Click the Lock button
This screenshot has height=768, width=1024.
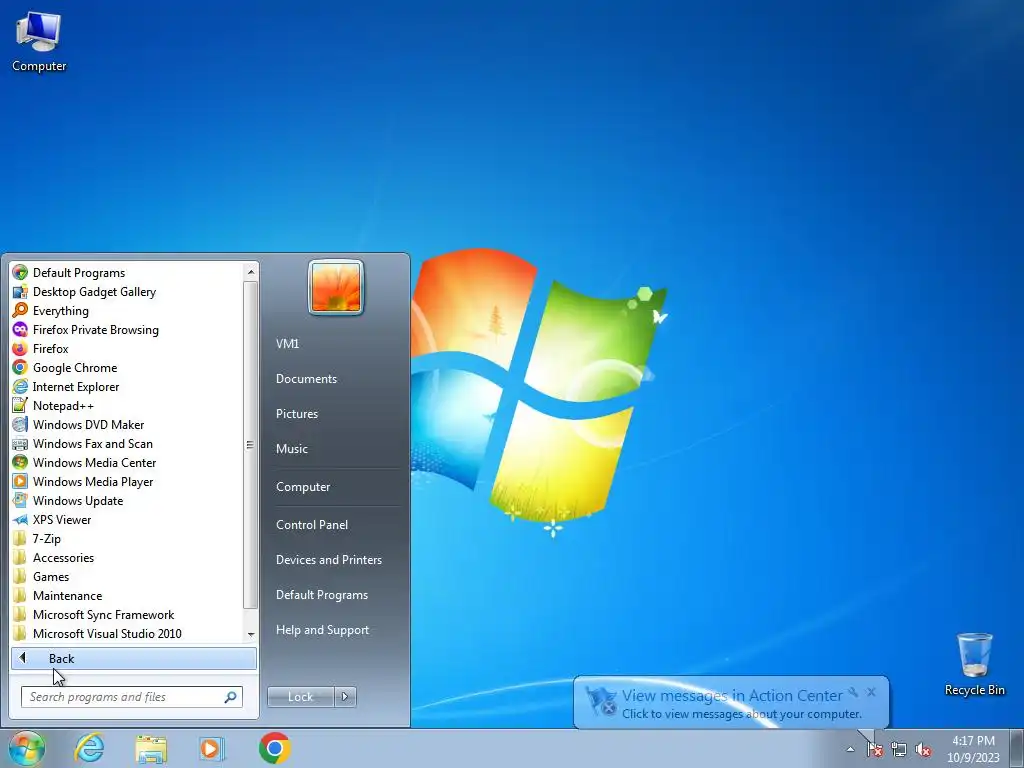pos(300,697)
